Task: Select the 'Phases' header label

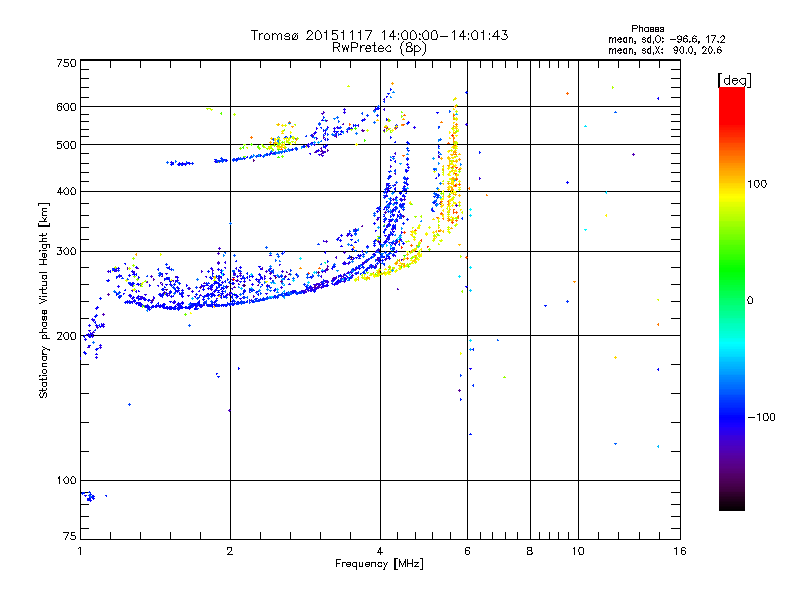Action: [647, 29]
